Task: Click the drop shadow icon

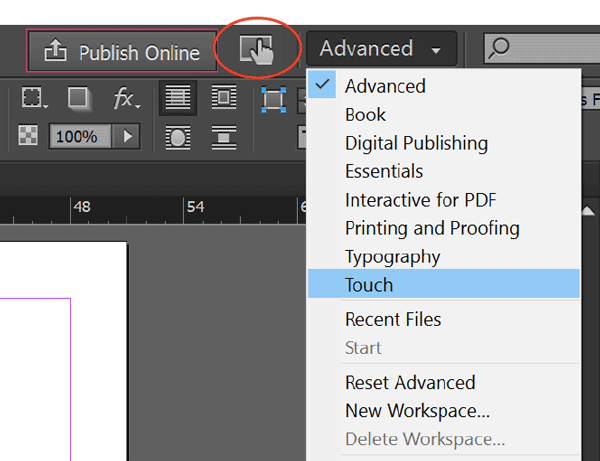Action: tap(80, 98)
